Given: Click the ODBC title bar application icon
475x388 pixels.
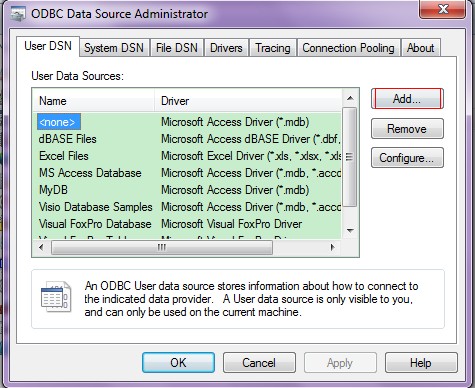Looking at the screenshot, I should click(x=18, y=14).
